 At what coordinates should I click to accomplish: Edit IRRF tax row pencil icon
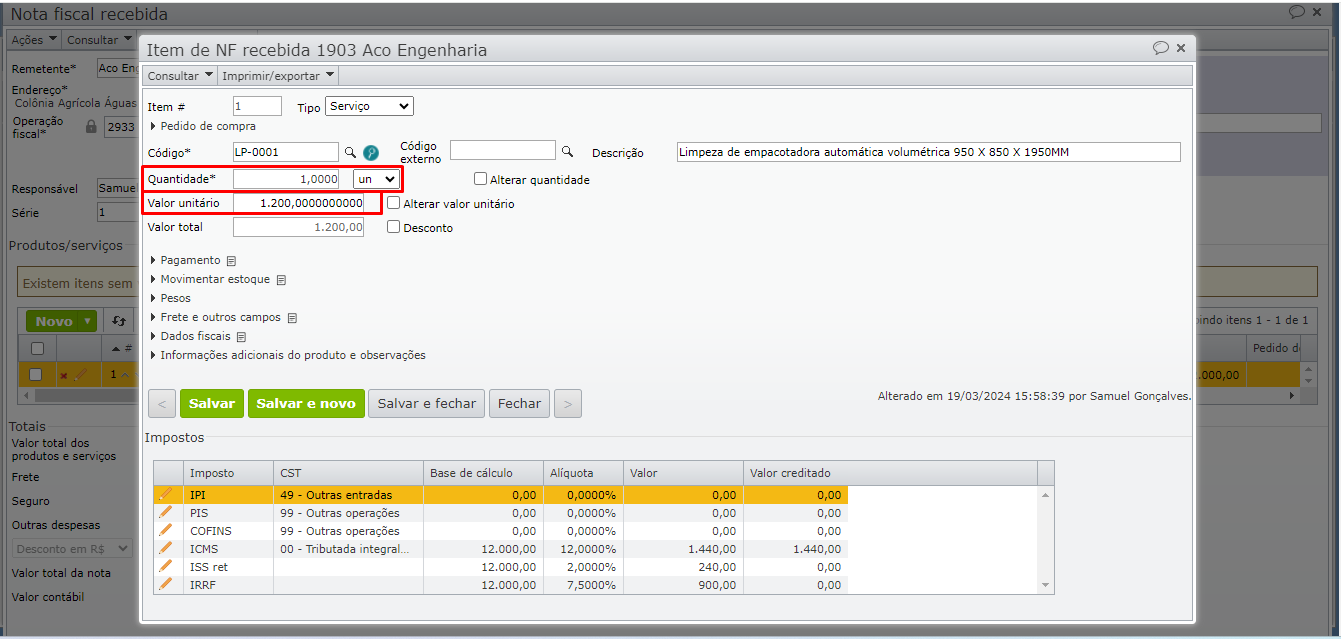165,584
